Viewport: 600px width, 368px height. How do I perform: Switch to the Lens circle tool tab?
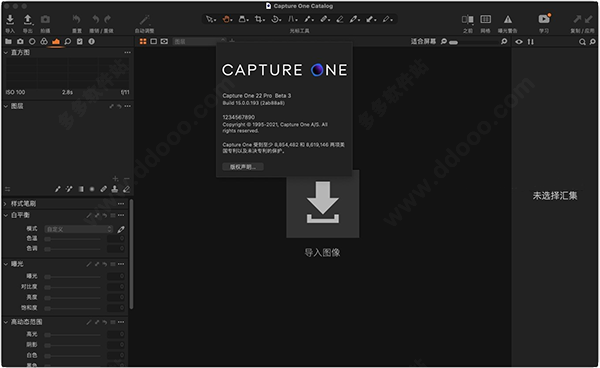32,41
